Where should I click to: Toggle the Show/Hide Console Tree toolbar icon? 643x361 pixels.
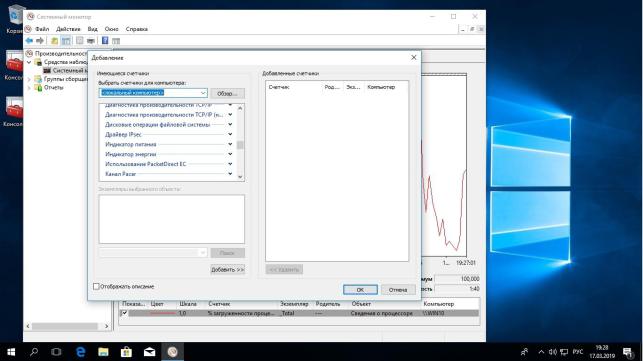pos(66,41)
